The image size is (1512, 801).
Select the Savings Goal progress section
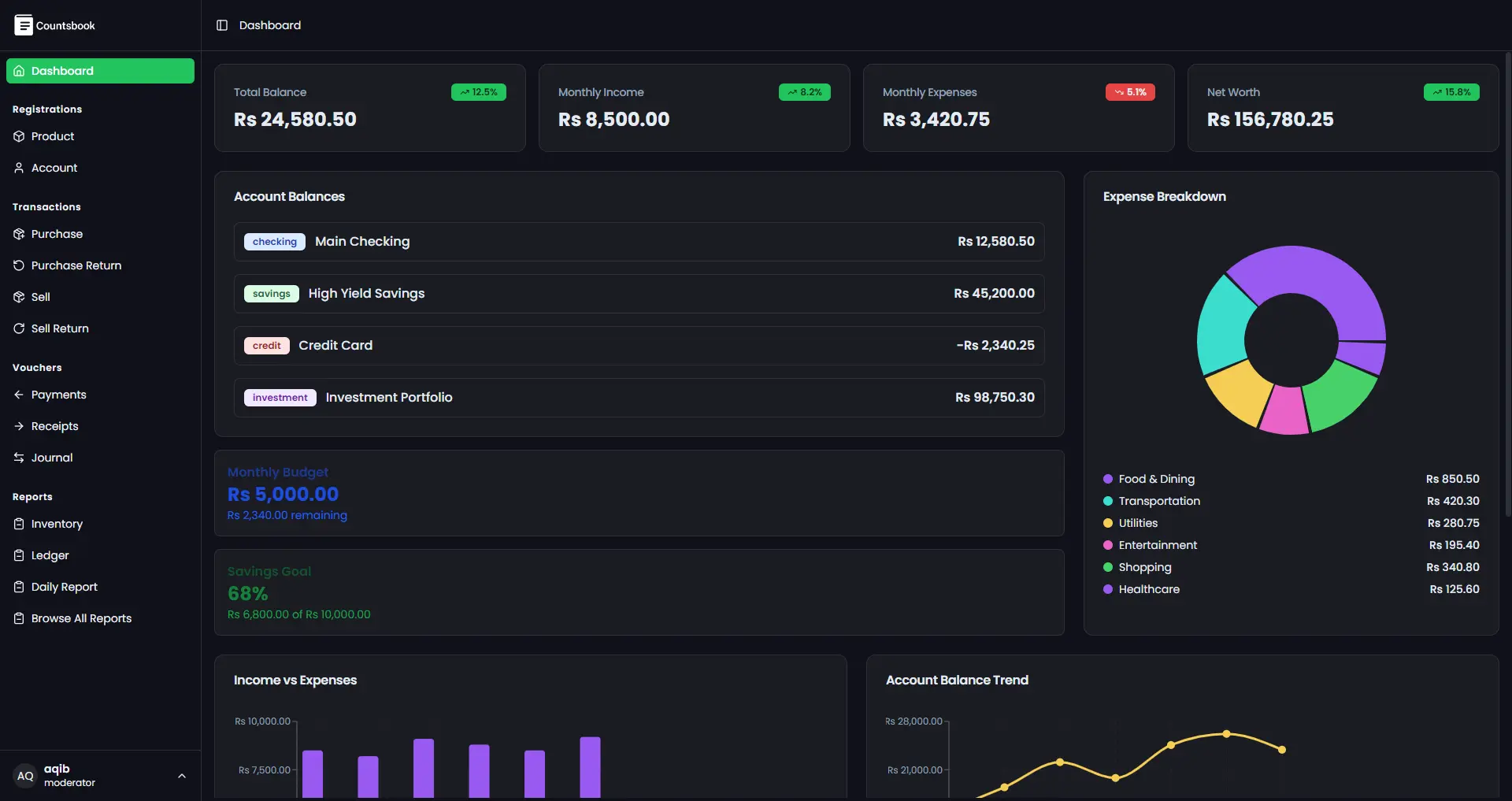[638, 592]
